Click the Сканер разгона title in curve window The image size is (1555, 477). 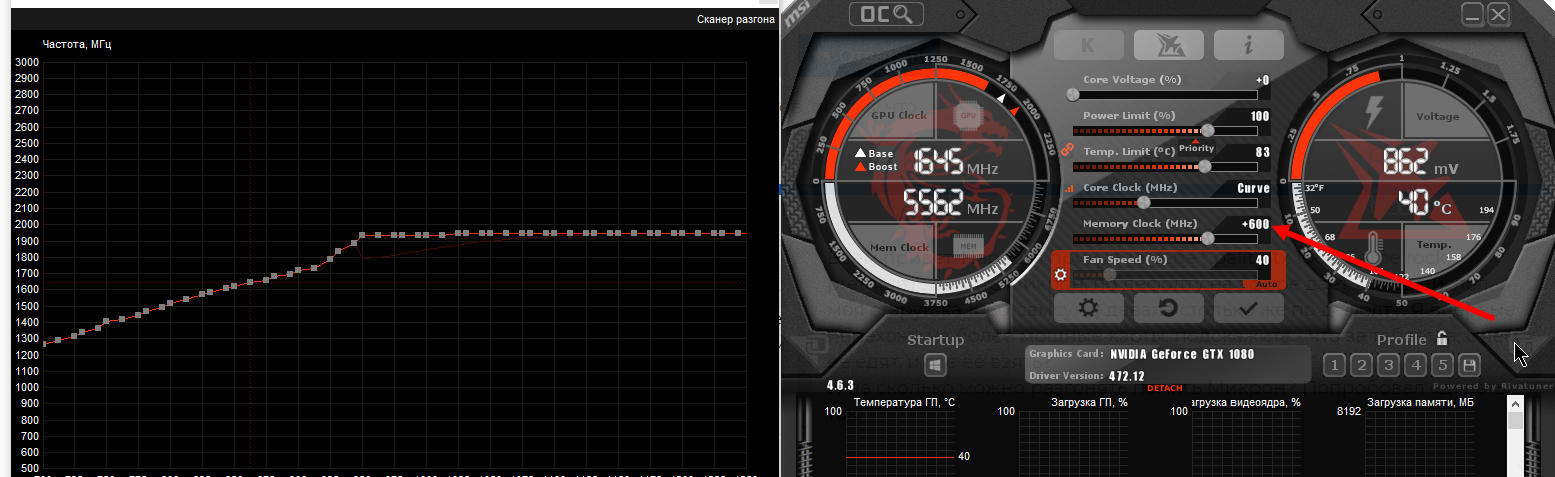735,19
